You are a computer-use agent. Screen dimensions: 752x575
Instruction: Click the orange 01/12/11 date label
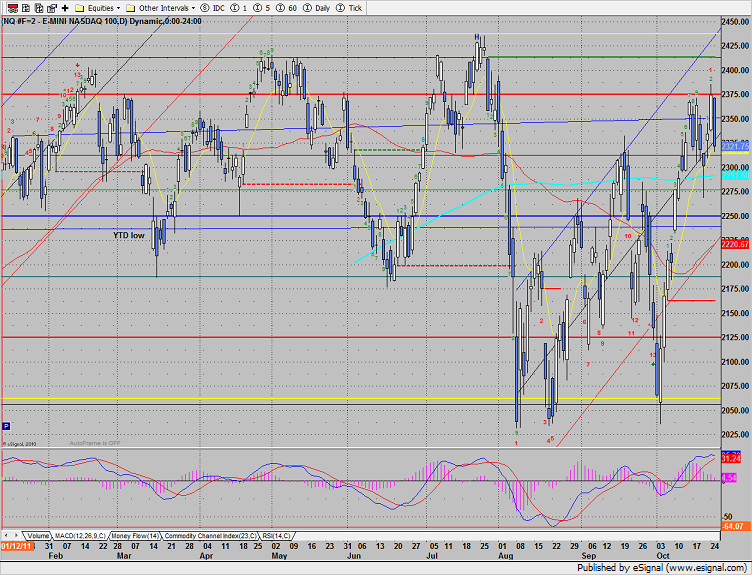[17, 546]
